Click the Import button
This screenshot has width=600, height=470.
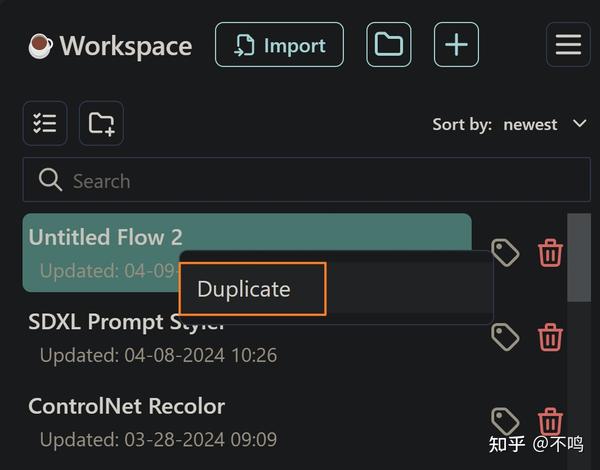pyautogui.click(x=279, y=45)
